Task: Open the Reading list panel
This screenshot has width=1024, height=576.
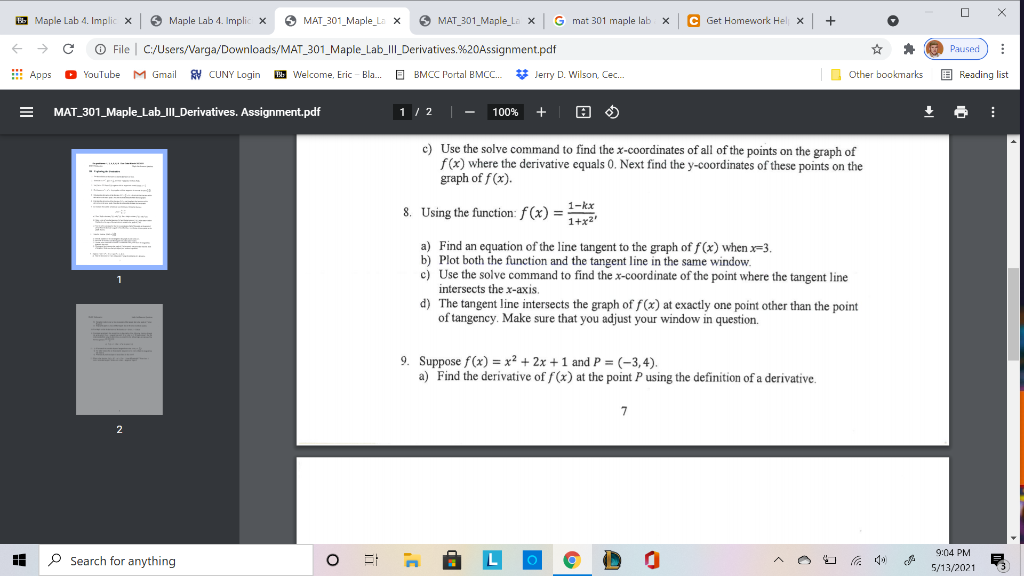Action: [984, 74]
